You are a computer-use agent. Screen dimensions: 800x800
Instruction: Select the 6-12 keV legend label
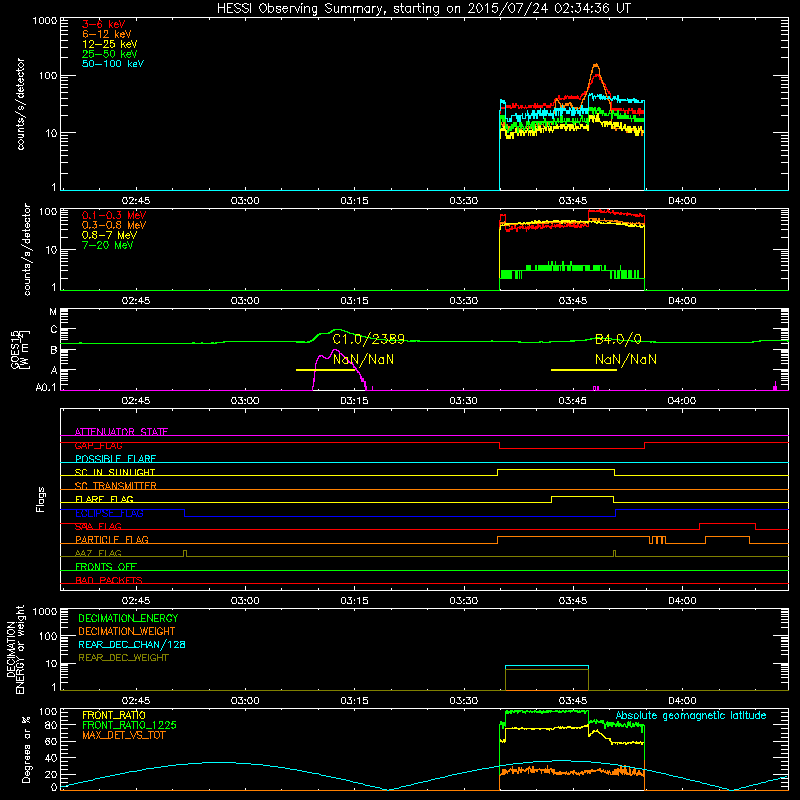coord(107,34)
